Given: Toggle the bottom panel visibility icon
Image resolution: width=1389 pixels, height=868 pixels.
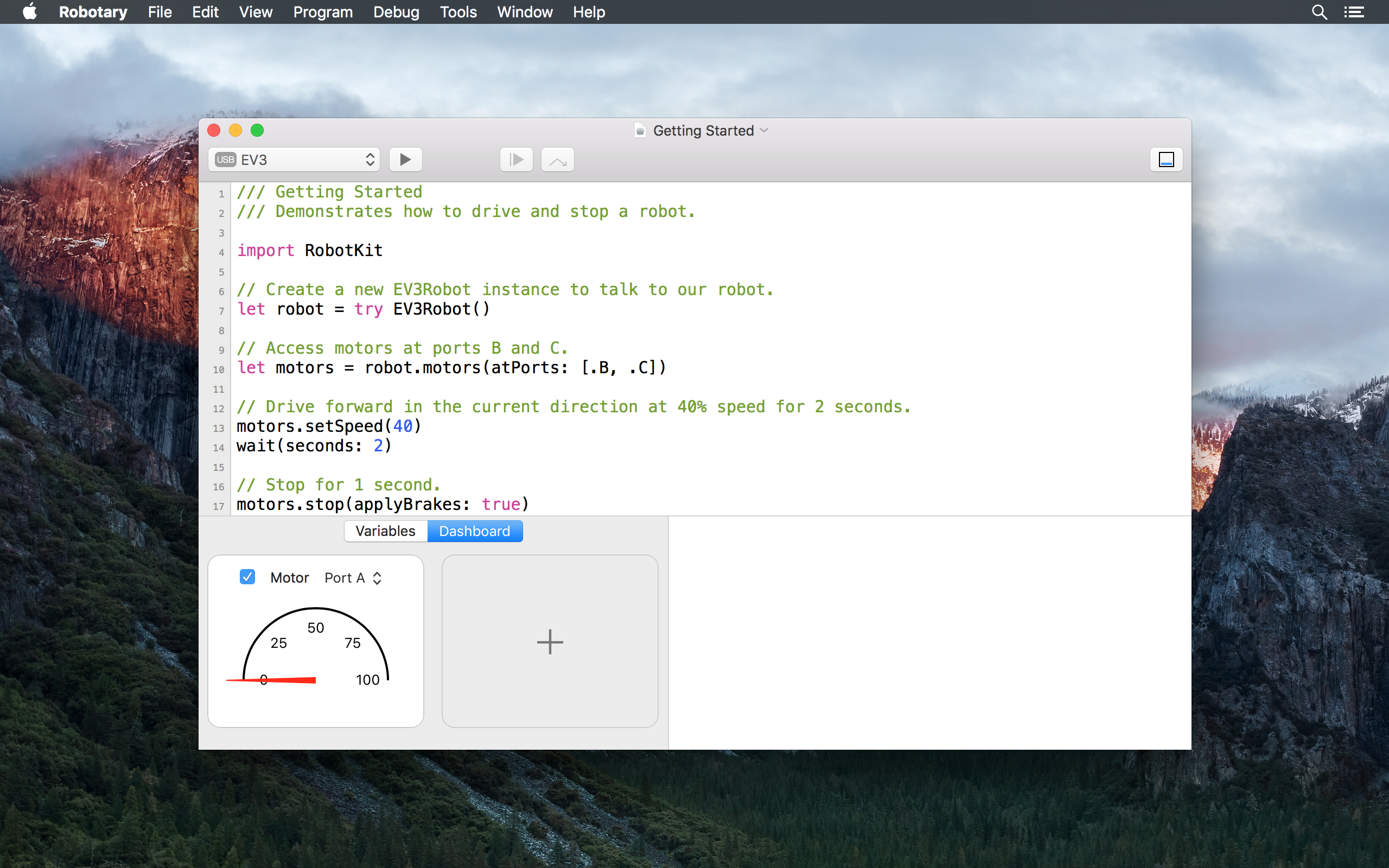Looking at the screenshot, I should (1165, 159).
